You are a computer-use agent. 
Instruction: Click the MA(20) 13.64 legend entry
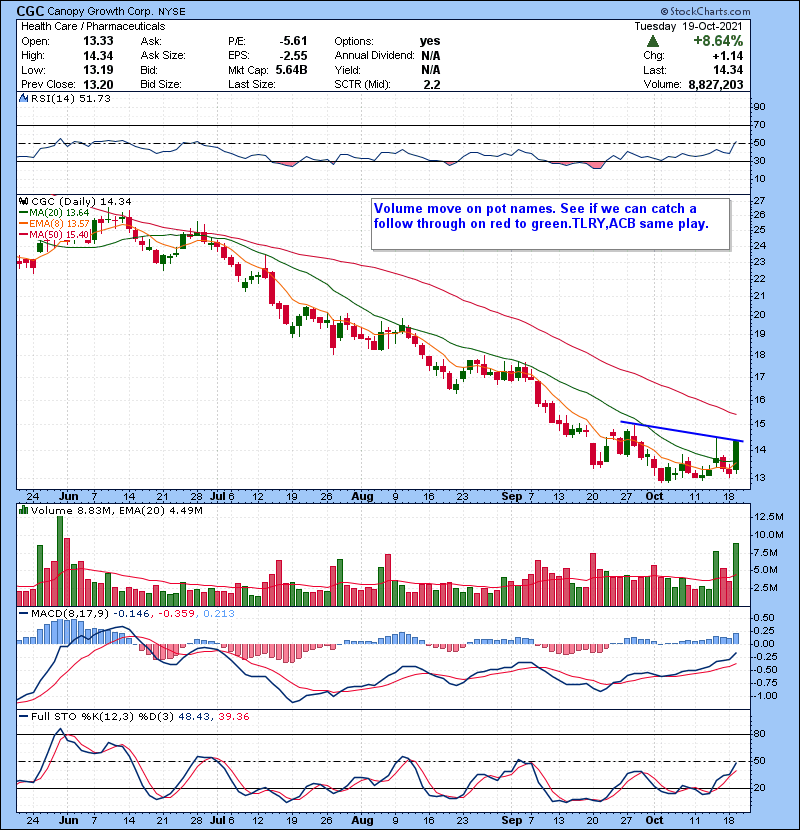55,213
